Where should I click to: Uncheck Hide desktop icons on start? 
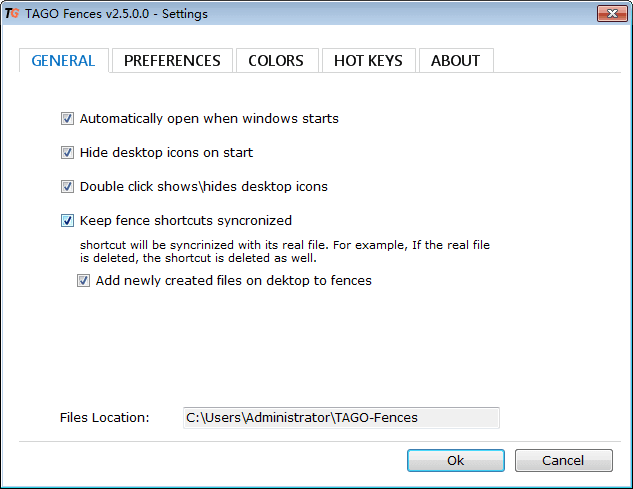point(68,153)
